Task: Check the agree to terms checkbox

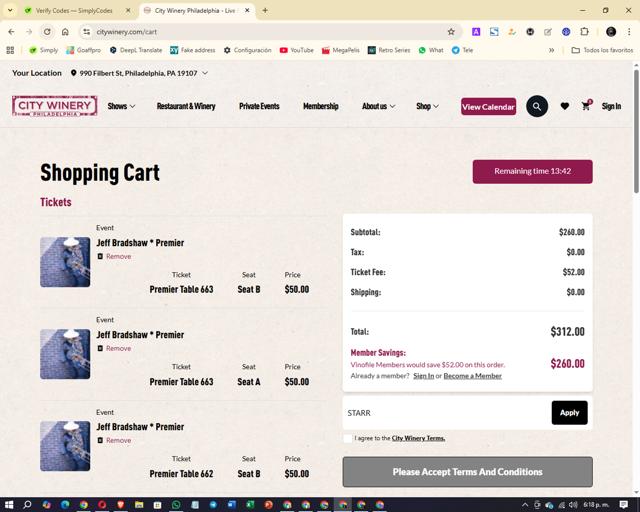Action: click(x=348, y=439)
